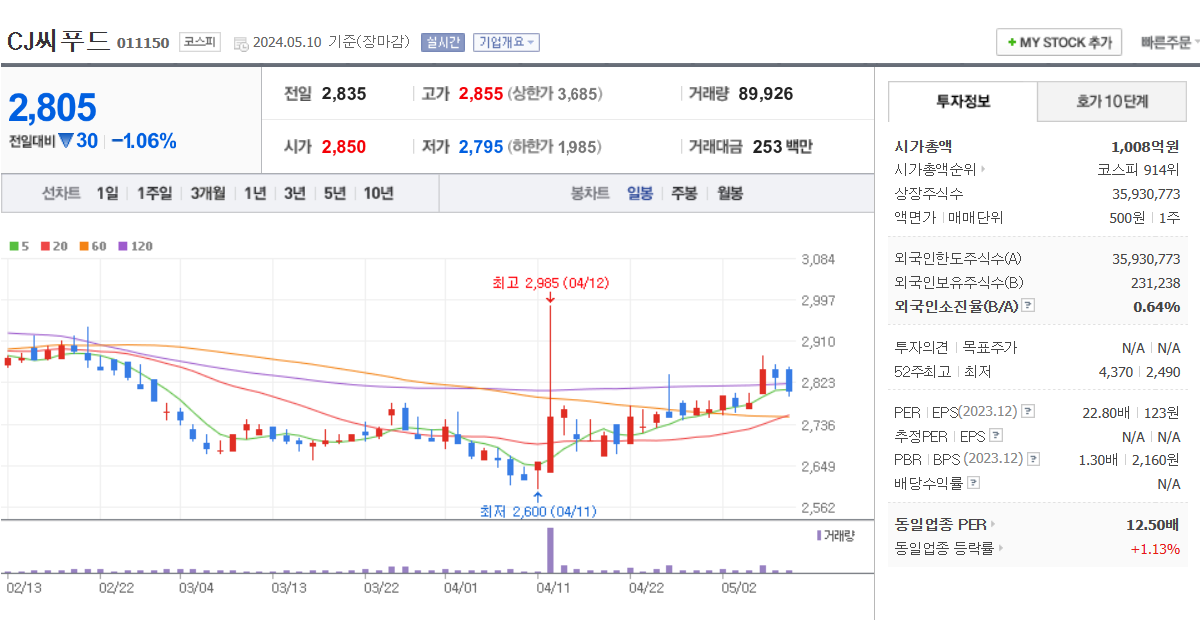Click the +1.13% sector change value
Viewport: 1200px width, 620px height.
click(x=1155, y=548)
